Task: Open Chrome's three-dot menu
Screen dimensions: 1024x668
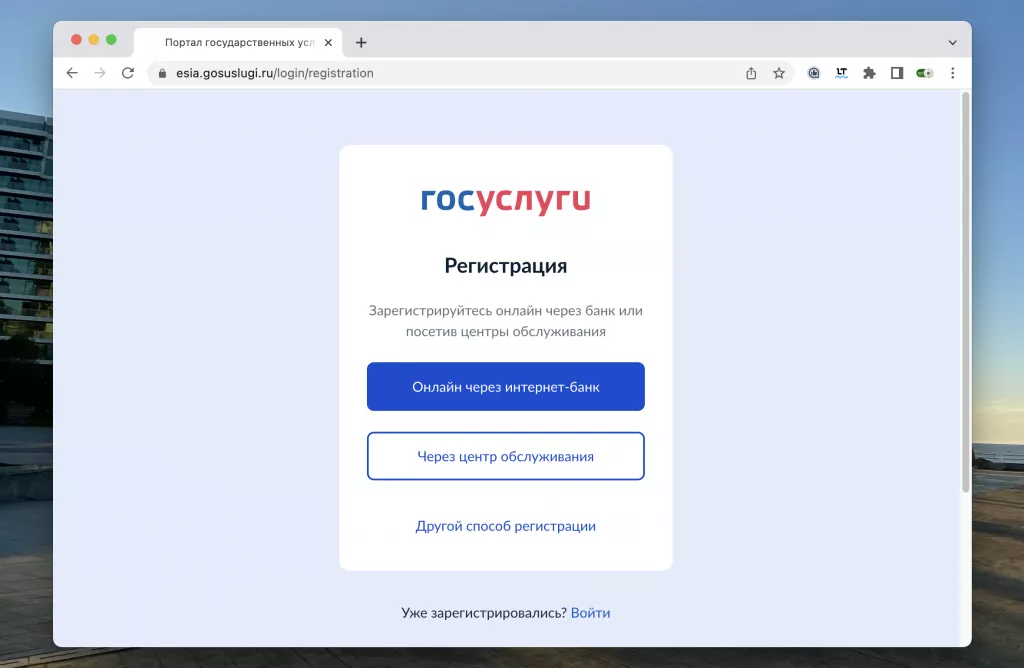Action: [x=952, y=72]
